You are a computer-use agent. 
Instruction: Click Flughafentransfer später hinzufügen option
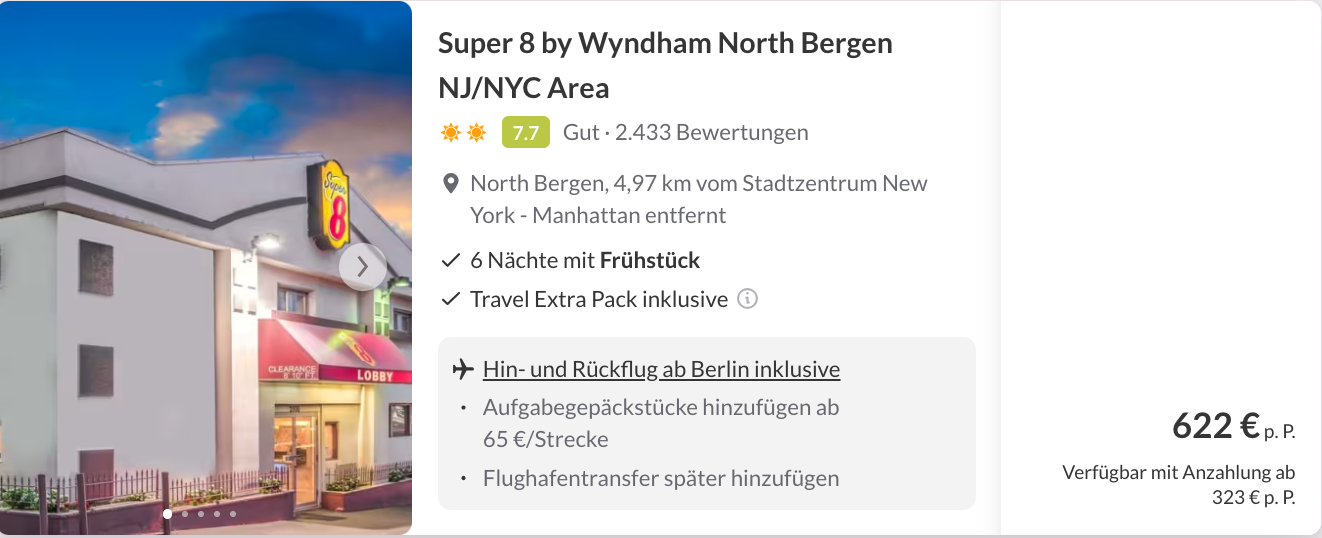[660, 478]
